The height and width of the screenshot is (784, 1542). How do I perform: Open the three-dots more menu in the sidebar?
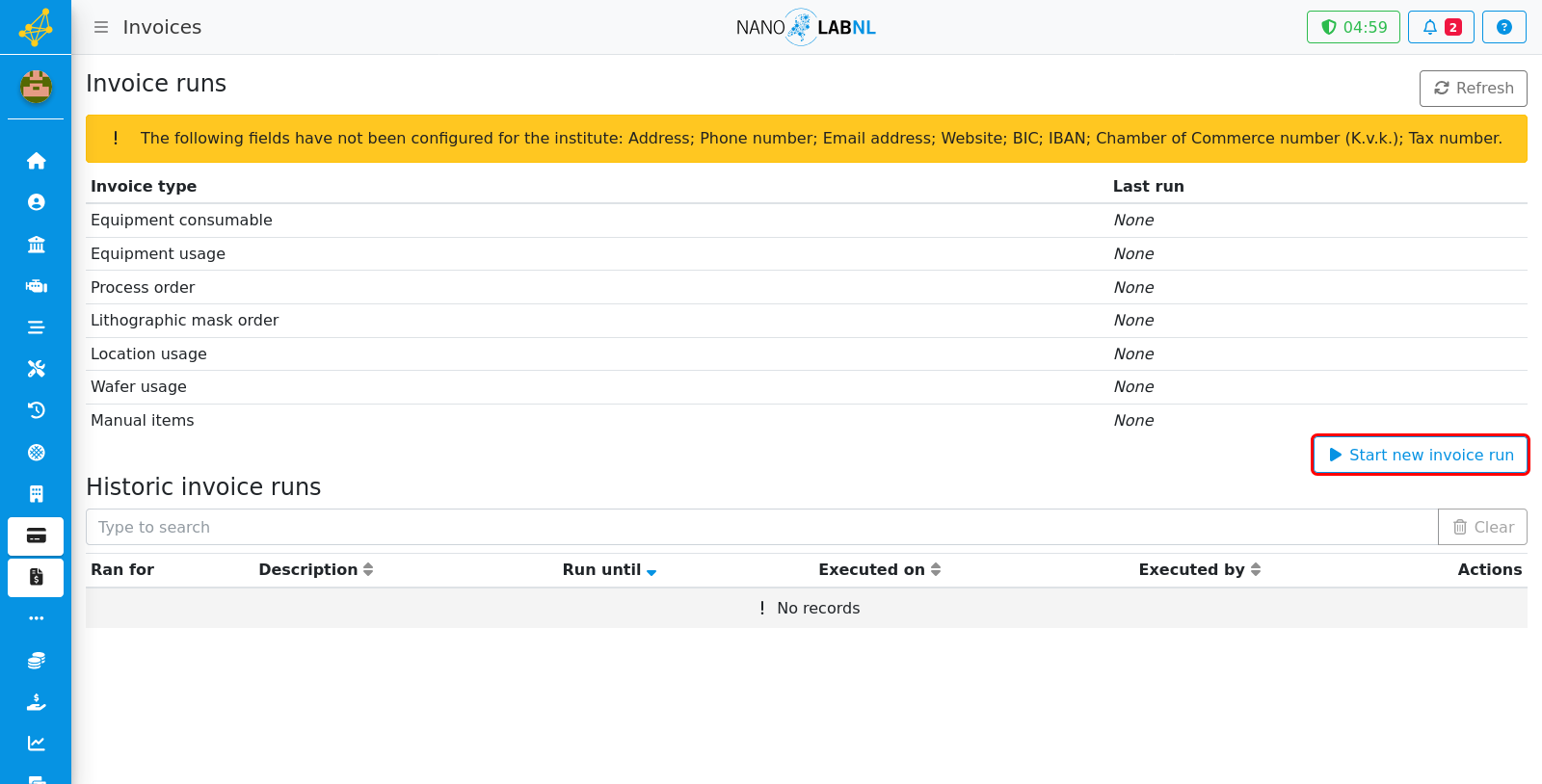point(36,618)
